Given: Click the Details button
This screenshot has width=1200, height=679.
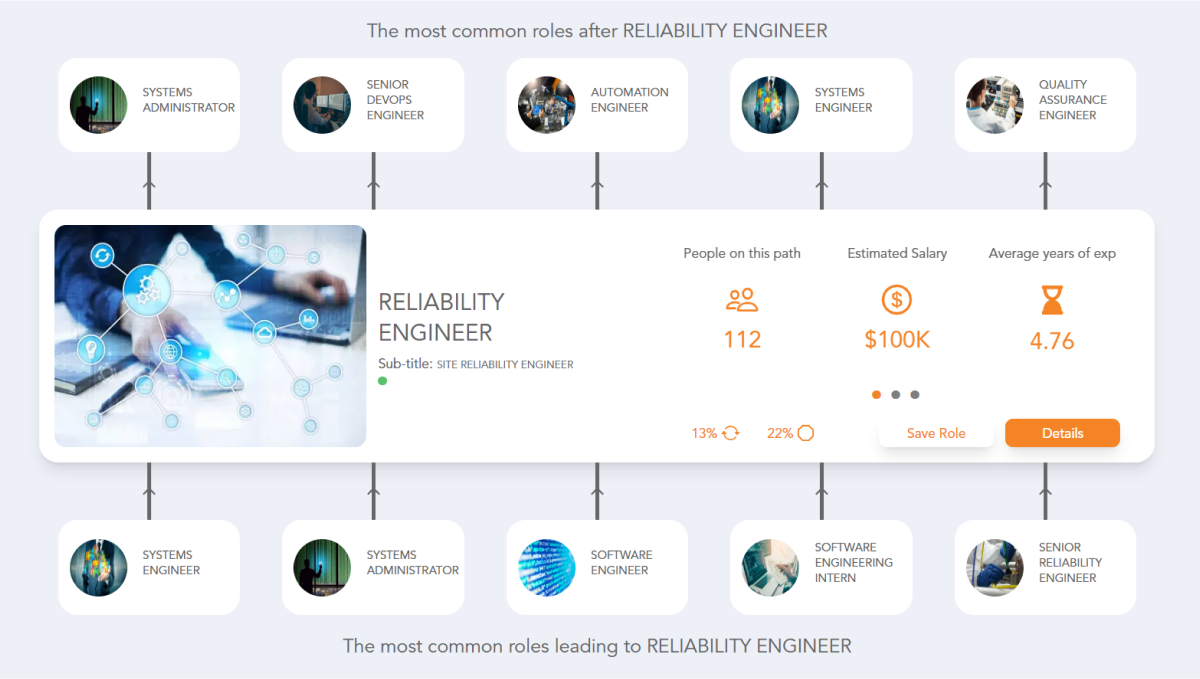Looking at the screenshot, I should click(x=1062, y=433).
